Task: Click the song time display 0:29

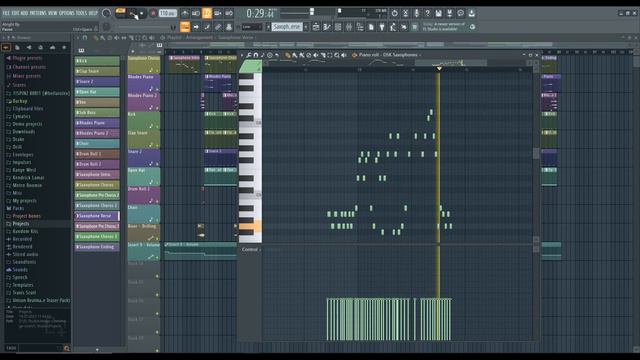Action: (x=260, y=13)
